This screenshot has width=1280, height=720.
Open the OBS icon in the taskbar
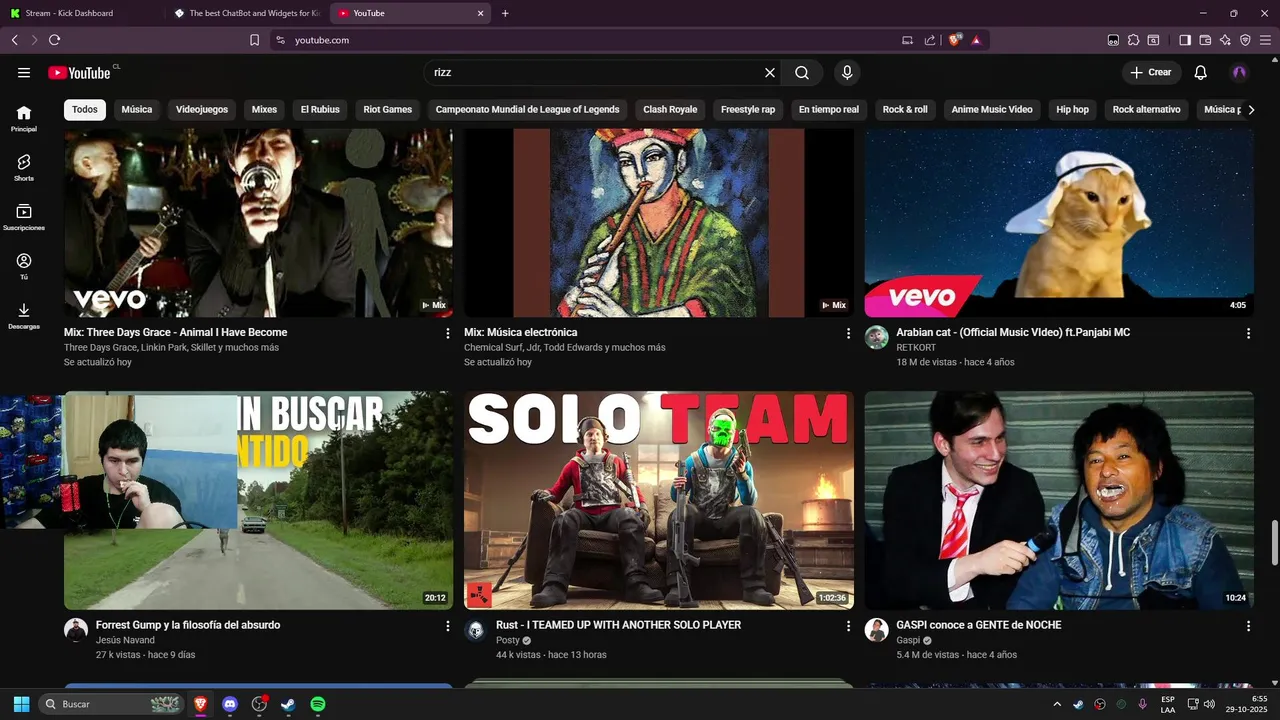(259, 704)
